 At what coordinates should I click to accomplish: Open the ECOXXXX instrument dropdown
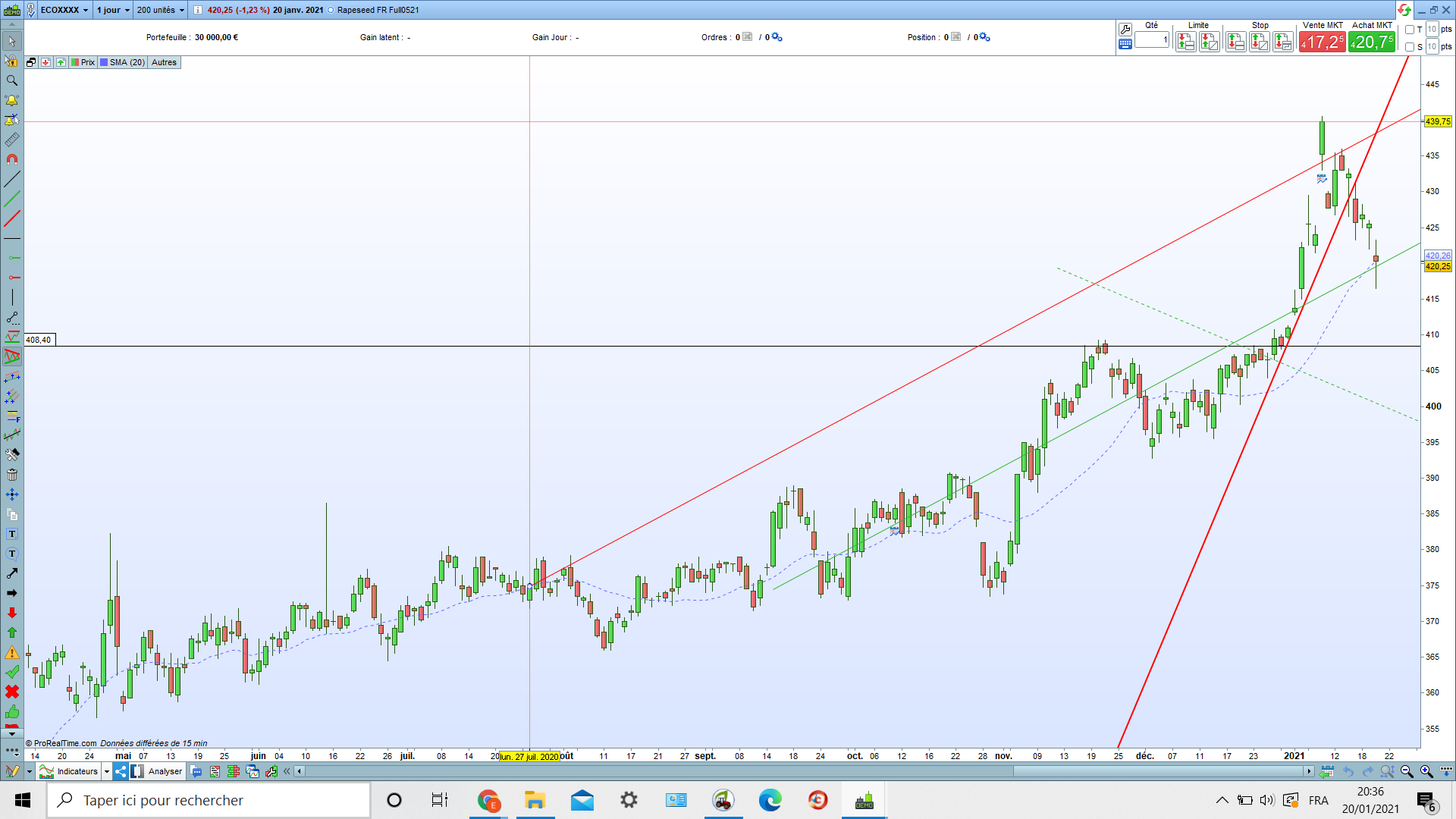(x=64, y=10)
